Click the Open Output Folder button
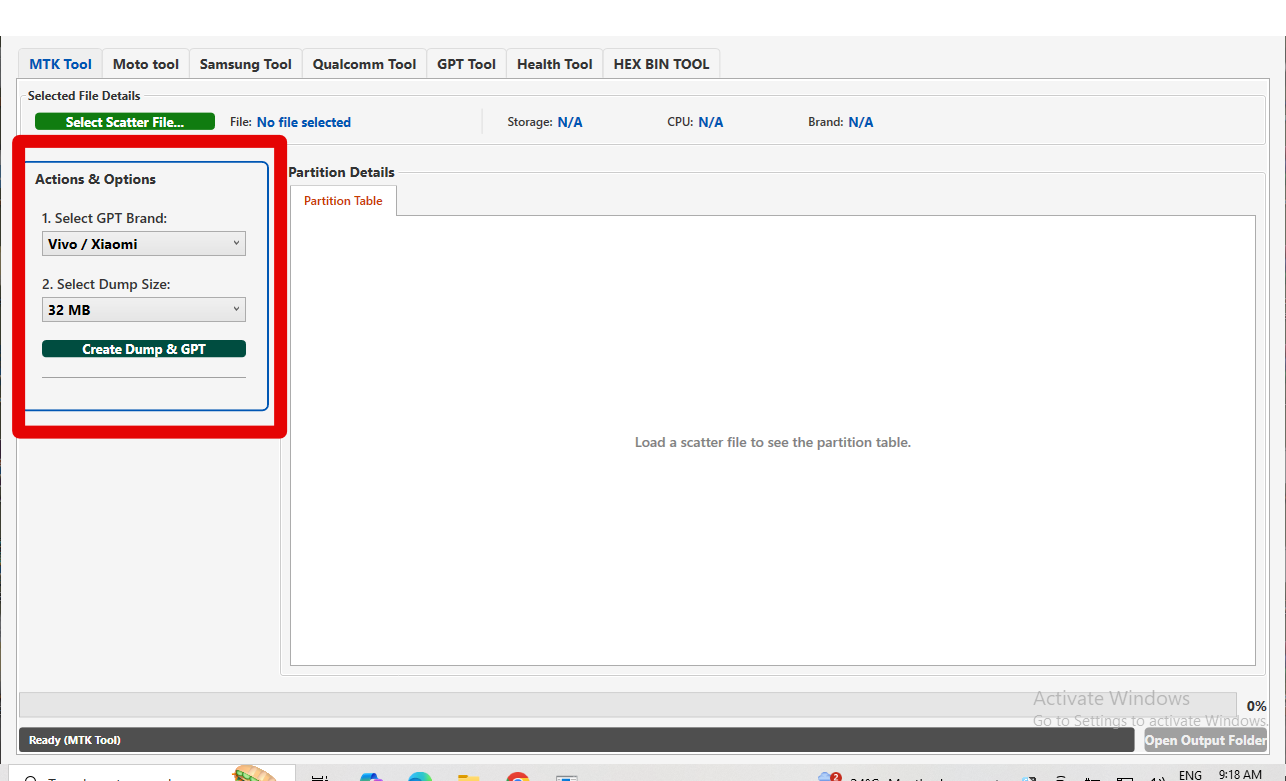Viewport: 1286px width, 781px height. tap(1205, 740)
